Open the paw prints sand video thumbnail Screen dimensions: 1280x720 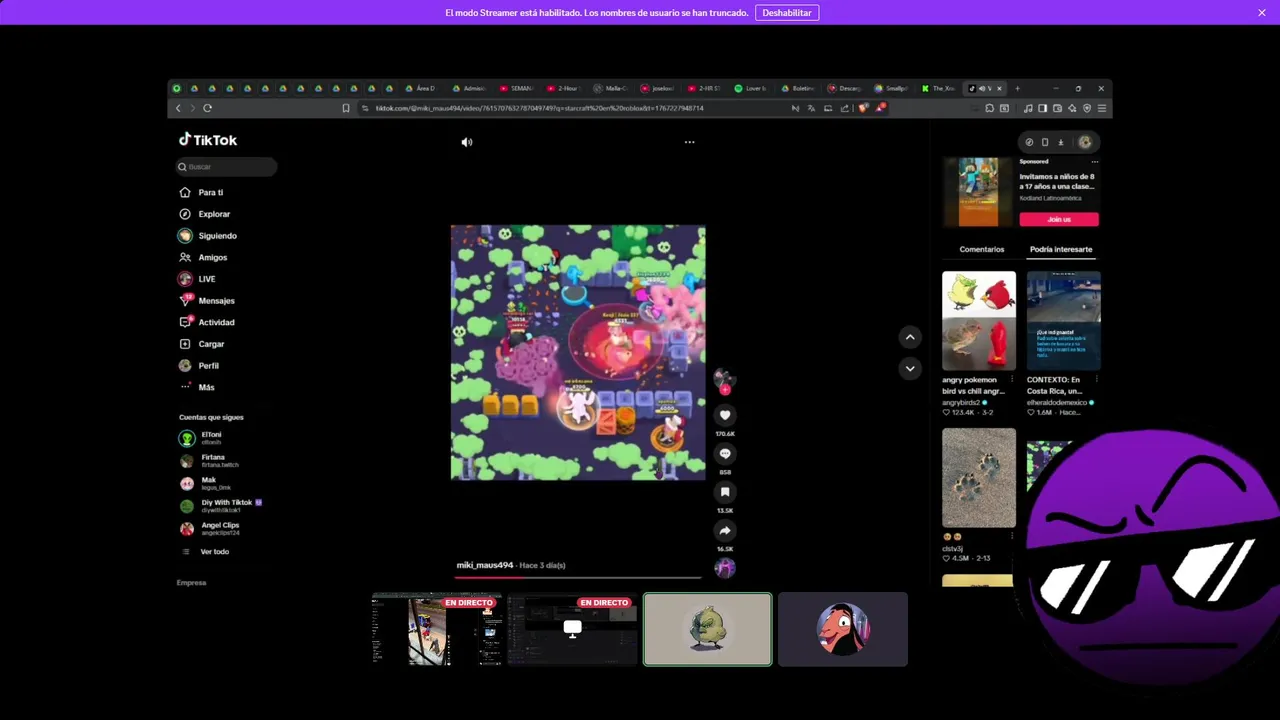point(979,478)
